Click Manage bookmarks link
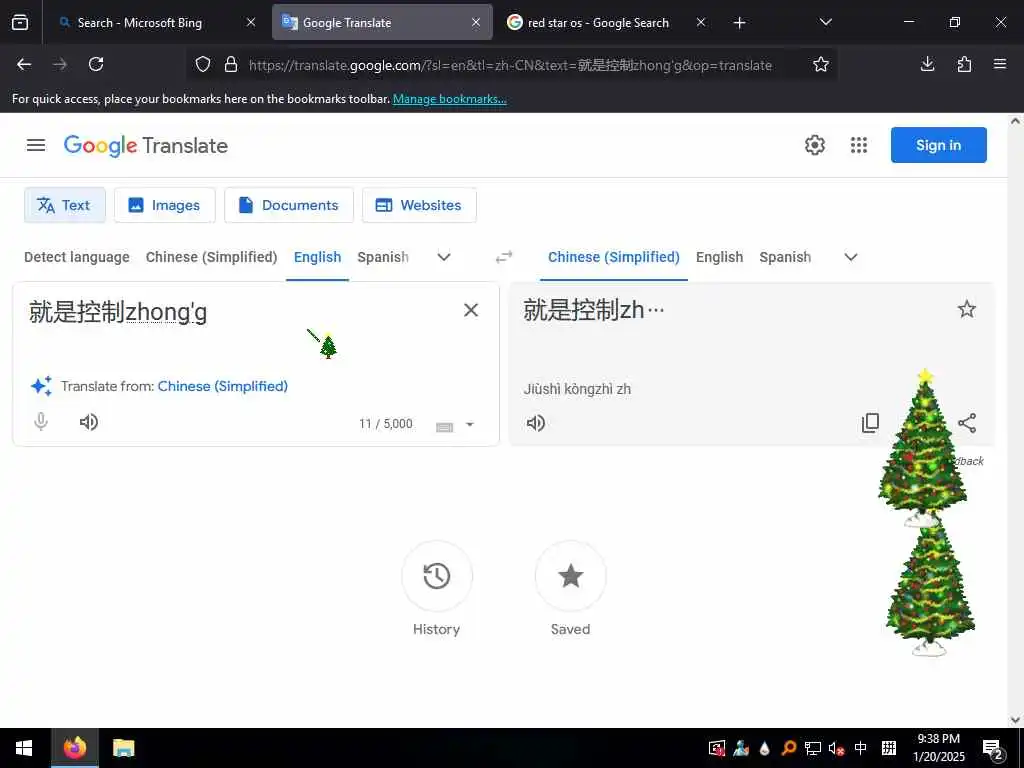Screen dimensions: 1024x768 [x=449, y=99]
